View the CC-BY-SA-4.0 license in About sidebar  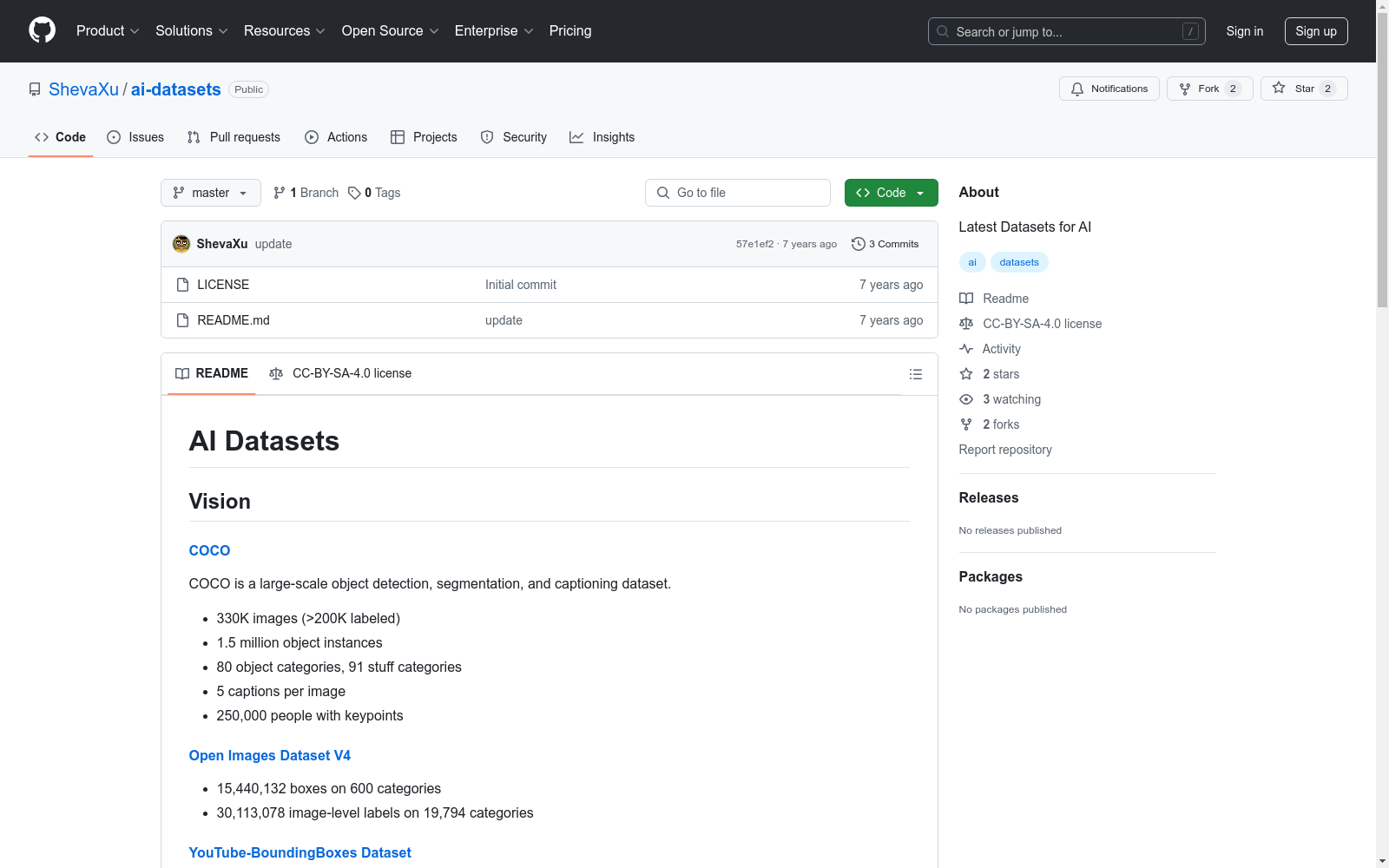(1030, 324)
